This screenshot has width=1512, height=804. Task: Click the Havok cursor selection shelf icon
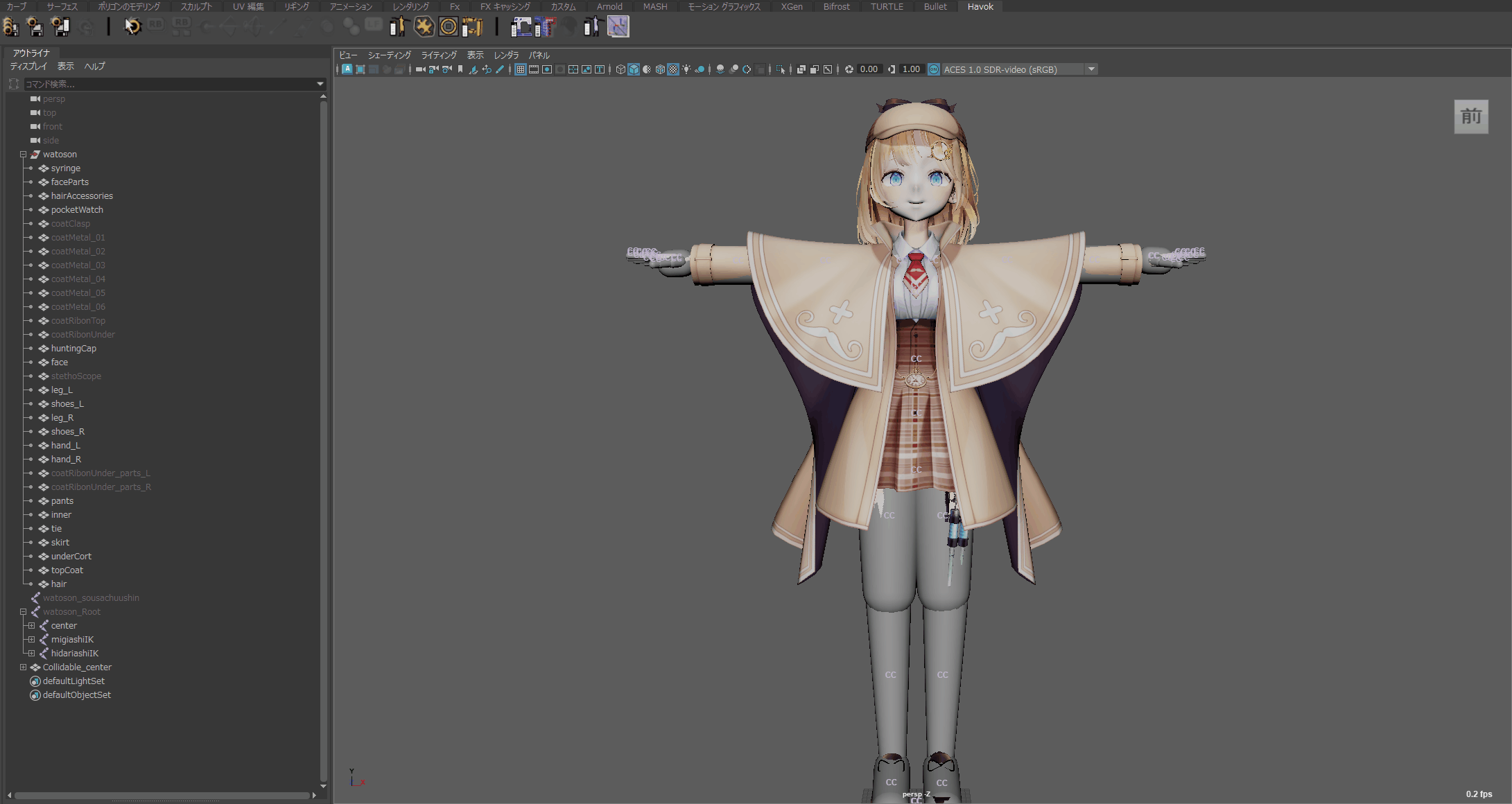point(132,27)
